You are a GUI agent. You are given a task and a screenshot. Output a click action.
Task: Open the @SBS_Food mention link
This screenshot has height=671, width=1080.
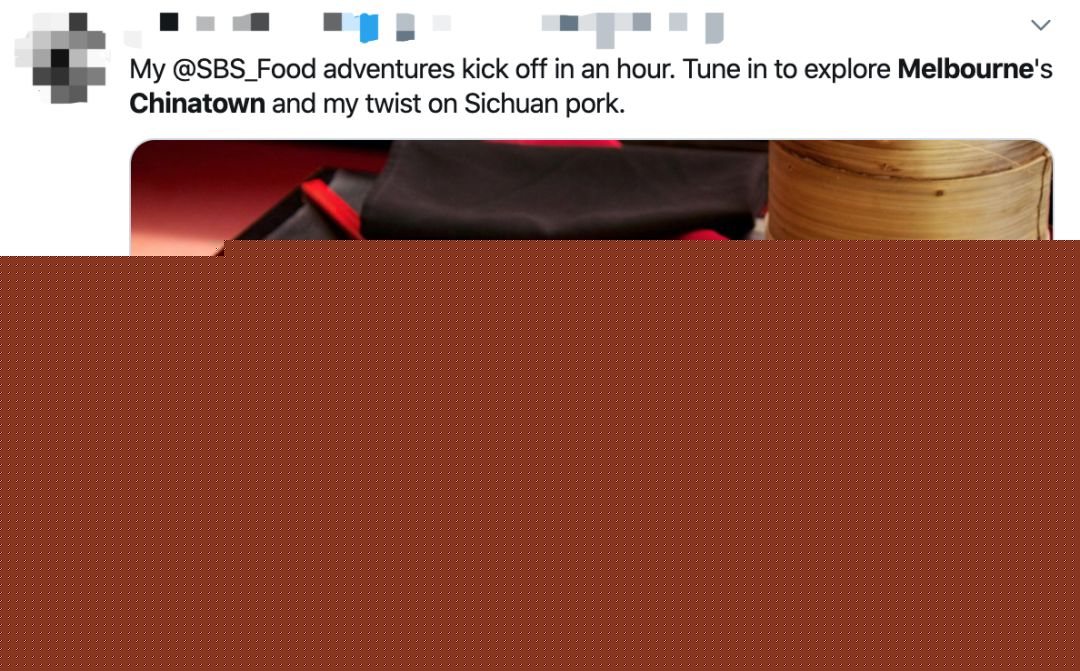click(244, 70)
